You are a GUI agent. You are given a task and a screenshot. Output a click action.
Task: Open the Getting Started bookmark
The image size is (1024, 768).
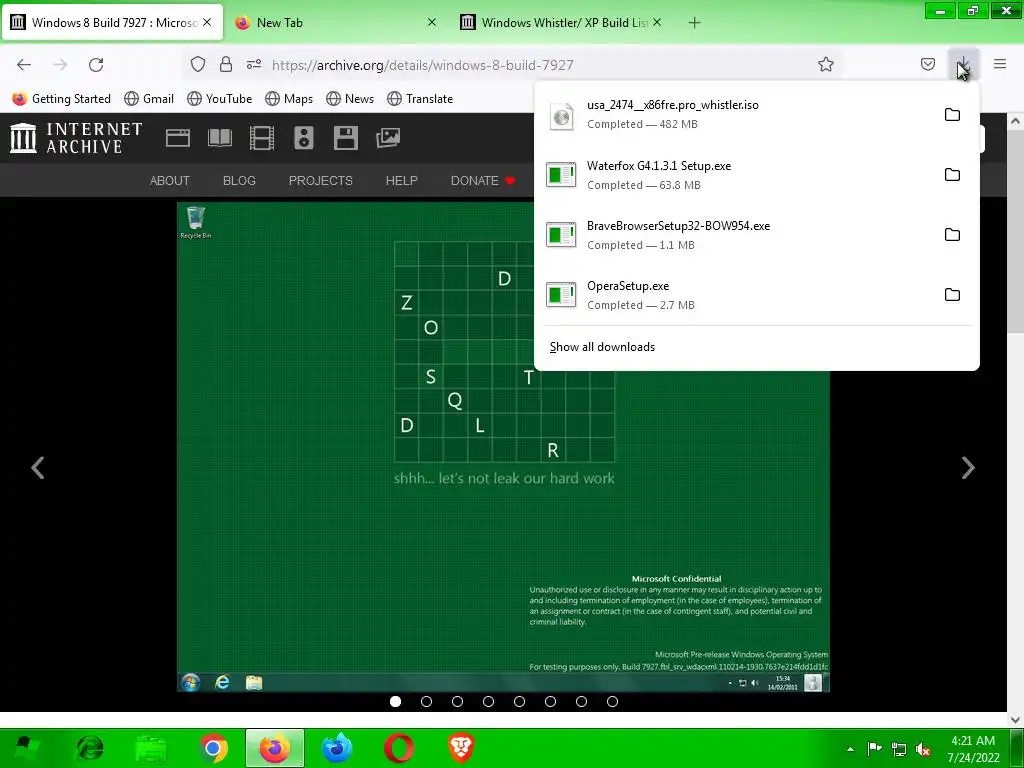tap(62, 99)
